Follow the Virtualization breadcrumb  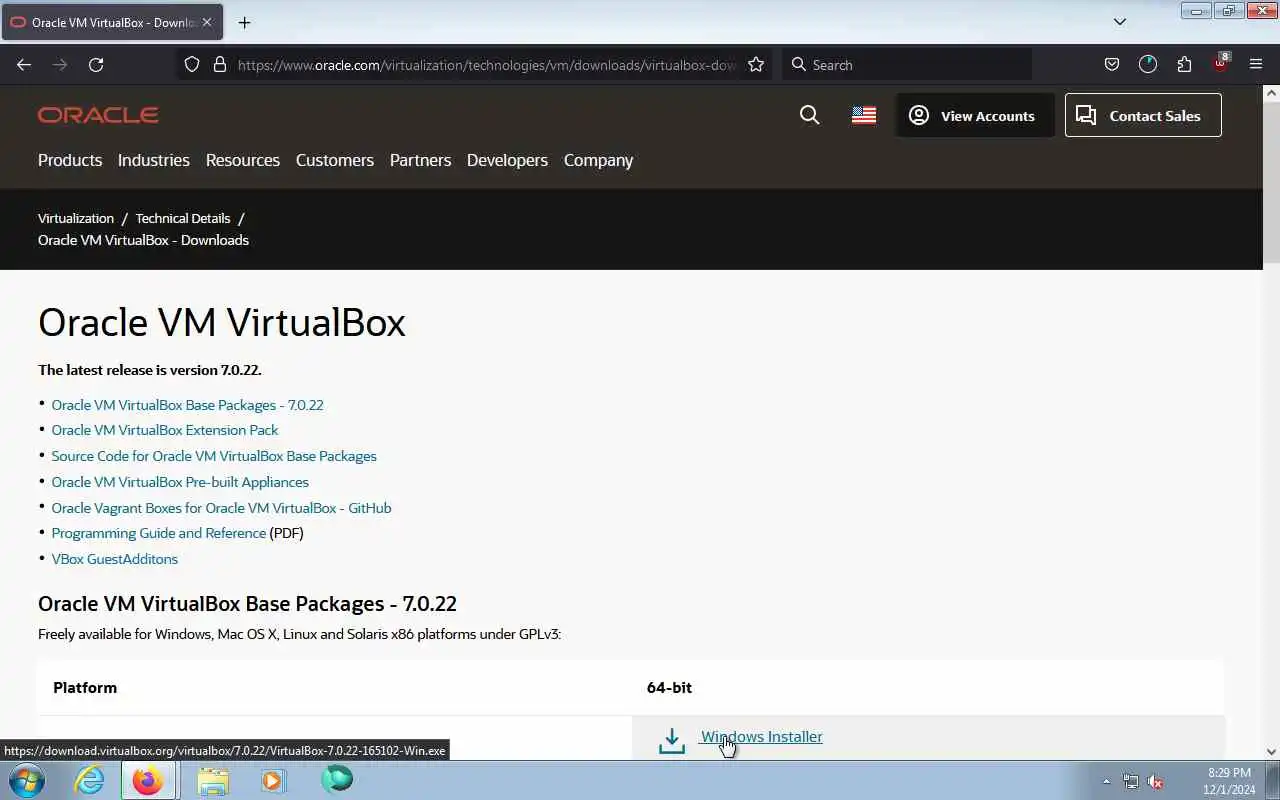(76, 218)
